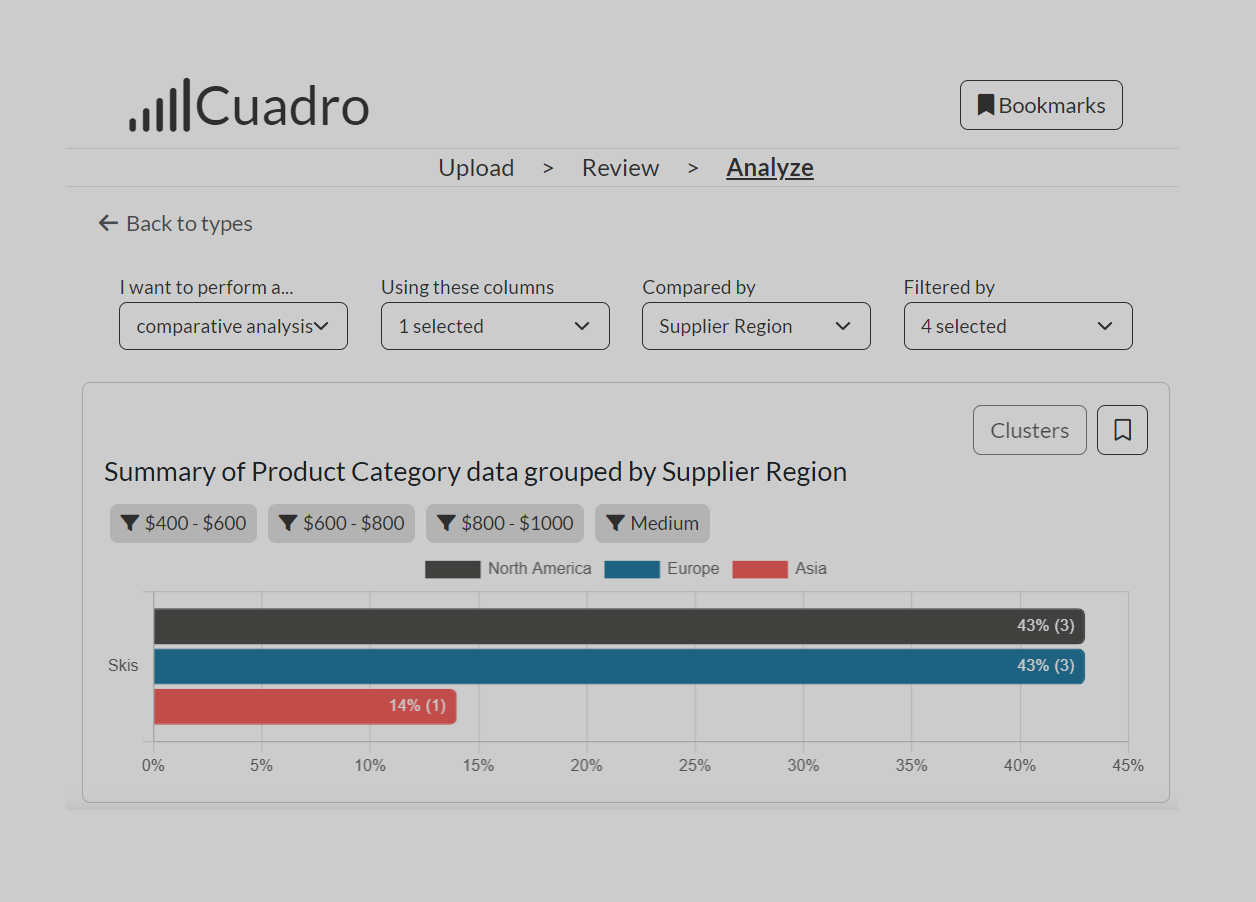The width and height of the screenshot is (1256, 902).
Task: Click the Medium filter chip
Action: pyautogui.click(x=652, y=523)
